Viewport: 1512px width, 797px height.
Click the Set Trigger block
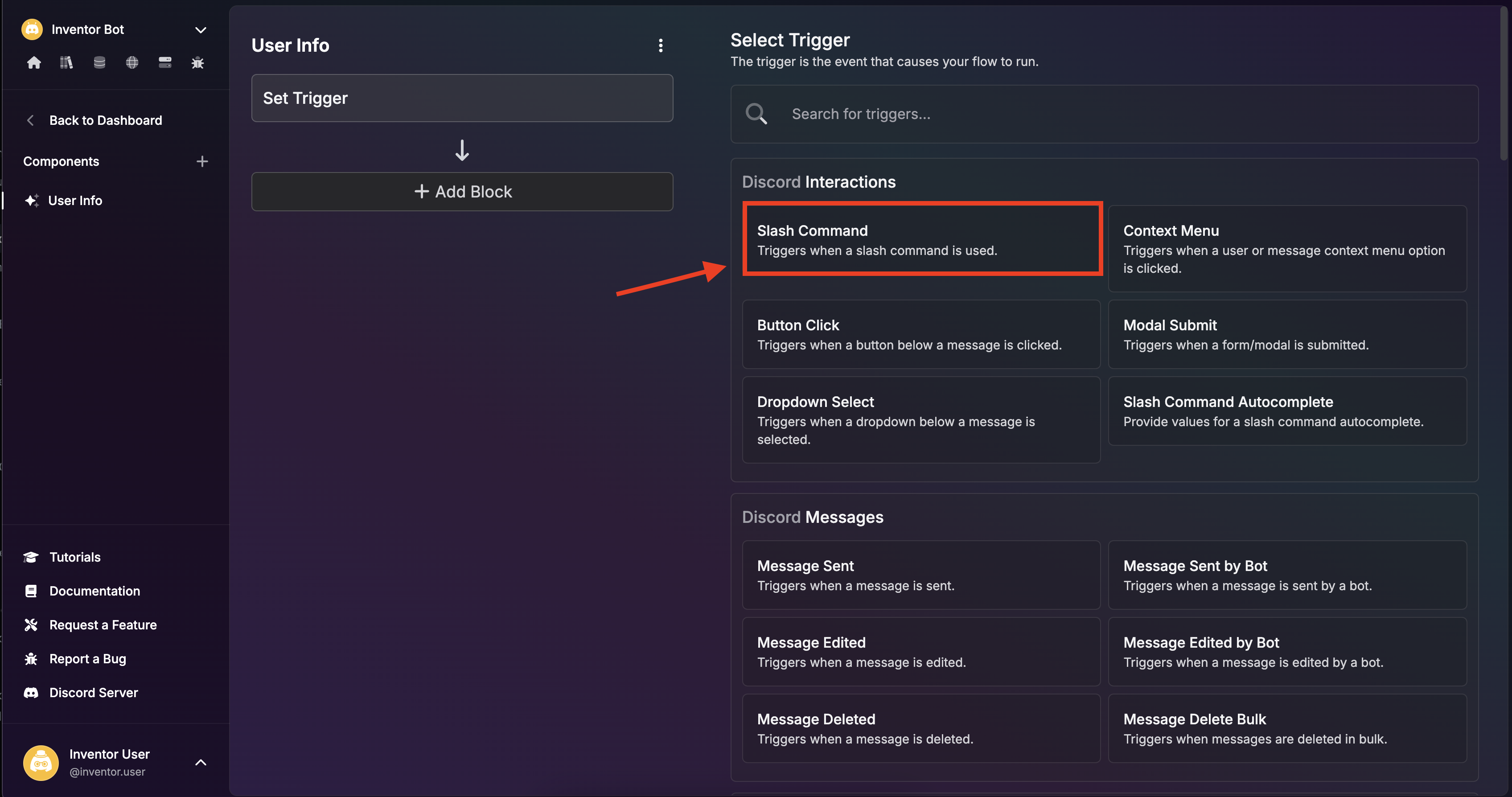pos(462,98)
